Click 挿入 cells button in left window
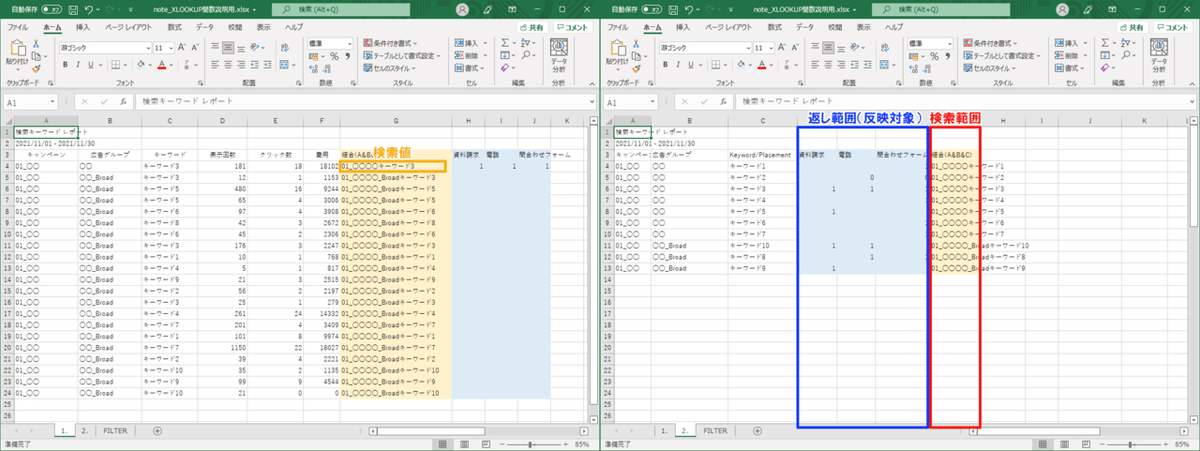 coord(470,44)
